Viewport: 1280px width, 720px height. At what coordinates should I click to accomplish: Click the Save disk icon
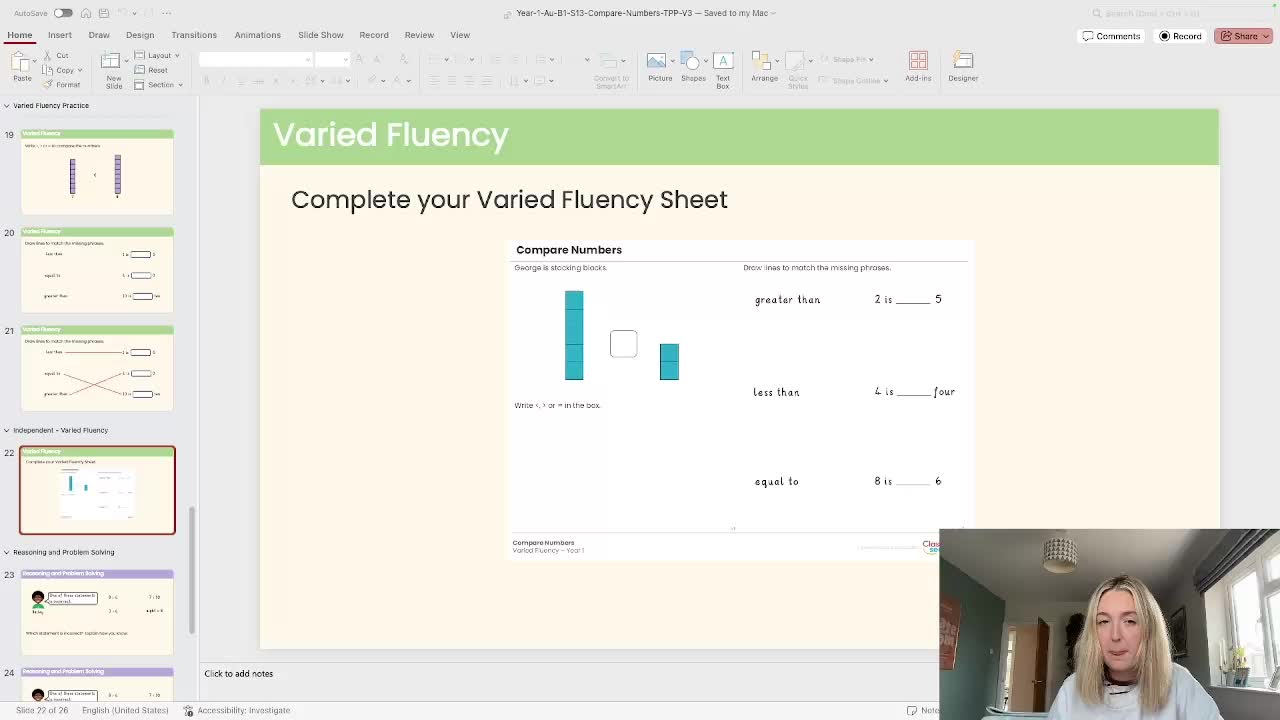point(103,13)
